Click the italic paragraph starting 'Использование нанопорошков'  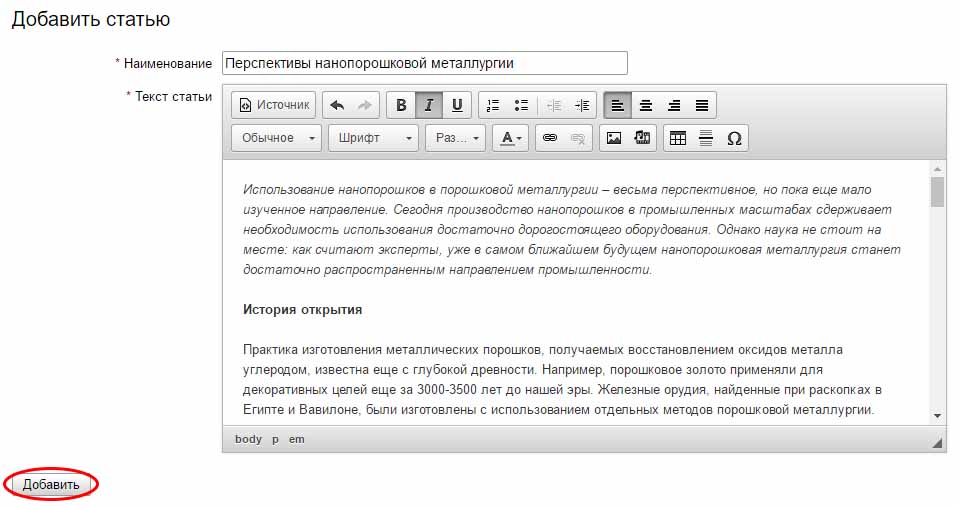point(572,229)
